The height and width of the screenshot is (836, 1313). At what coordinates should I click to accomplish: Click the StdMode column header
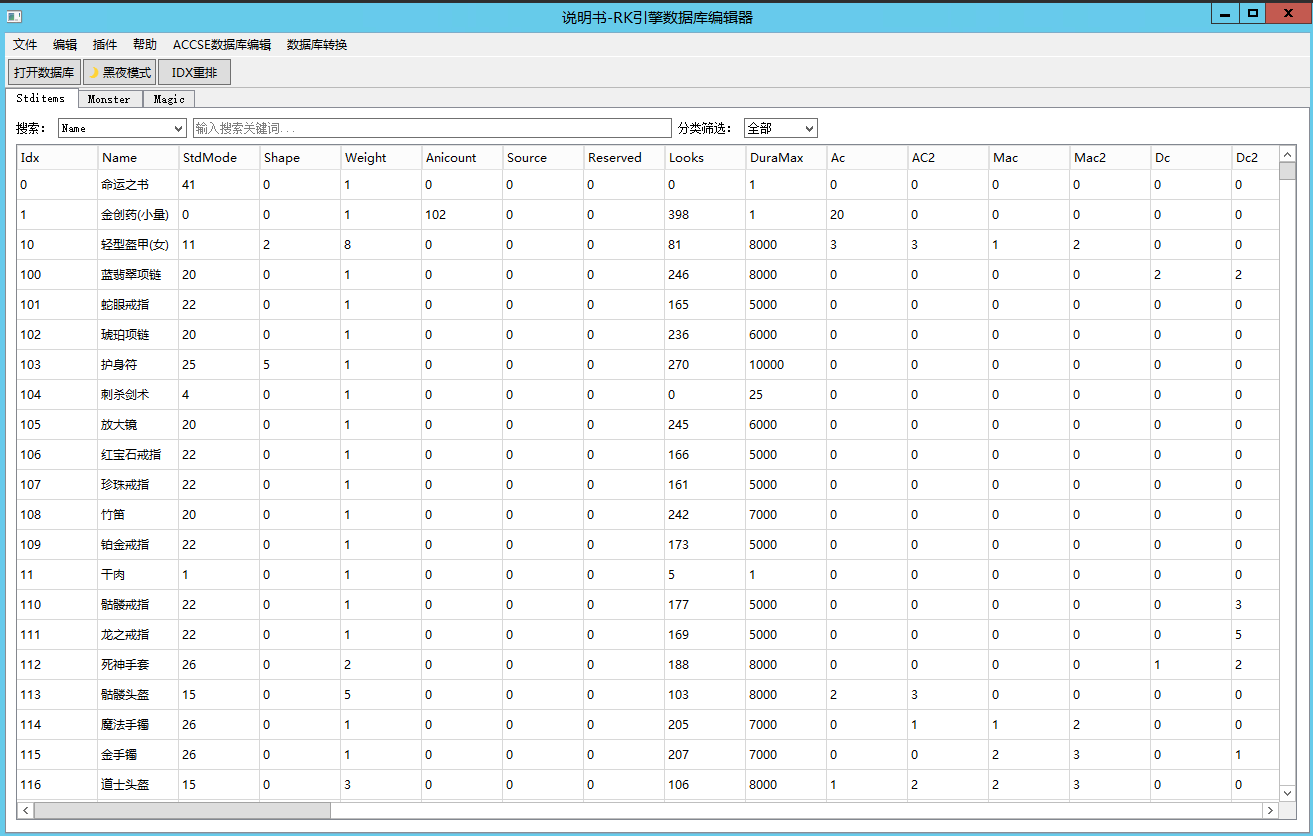pos(210,157)
